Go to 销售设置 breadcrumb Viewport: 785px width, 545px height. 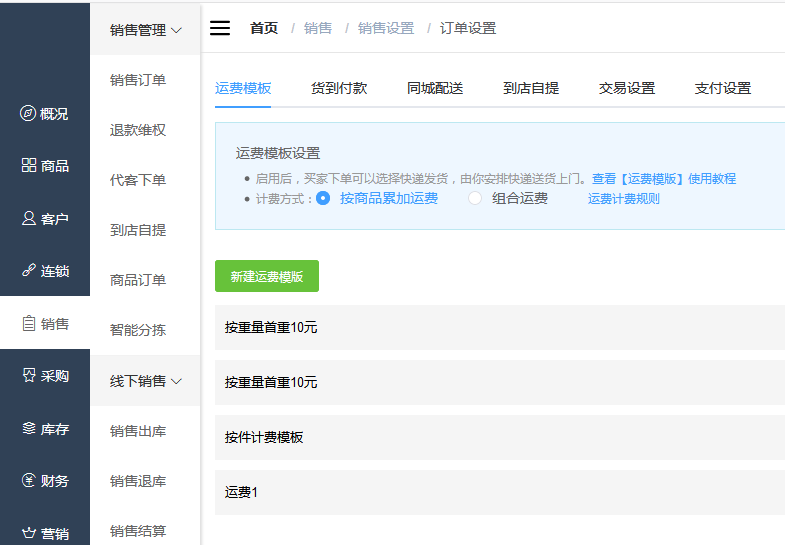pos(386,28)
